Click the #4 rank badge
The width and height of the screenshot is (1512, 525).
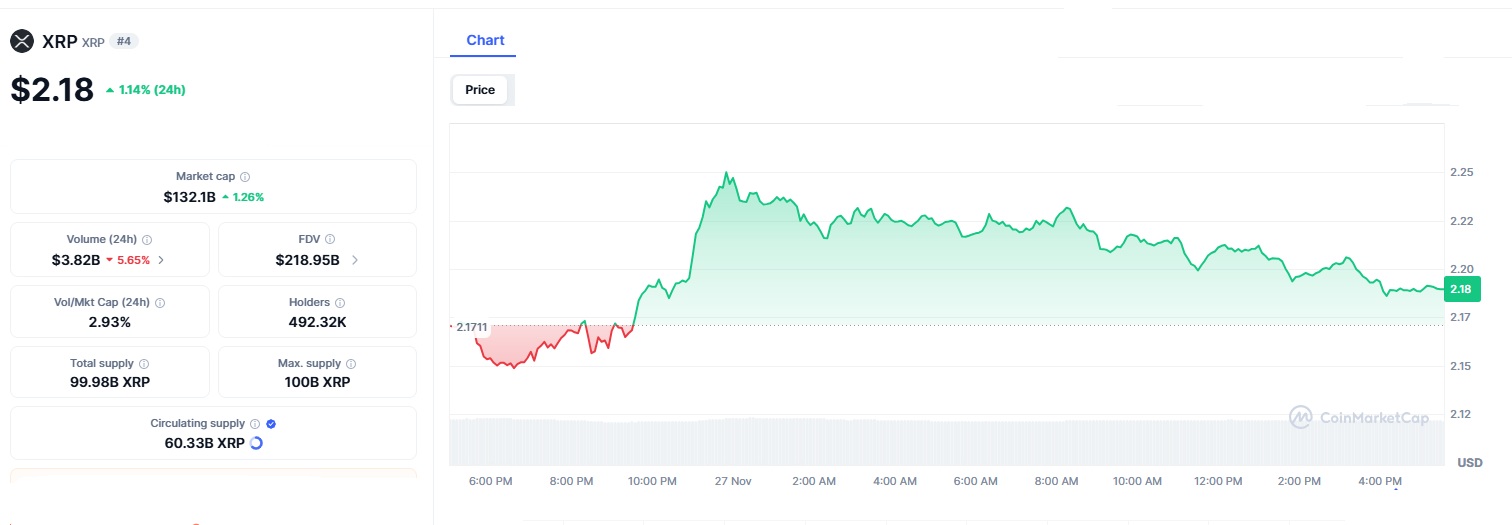[x=124, y=42]
